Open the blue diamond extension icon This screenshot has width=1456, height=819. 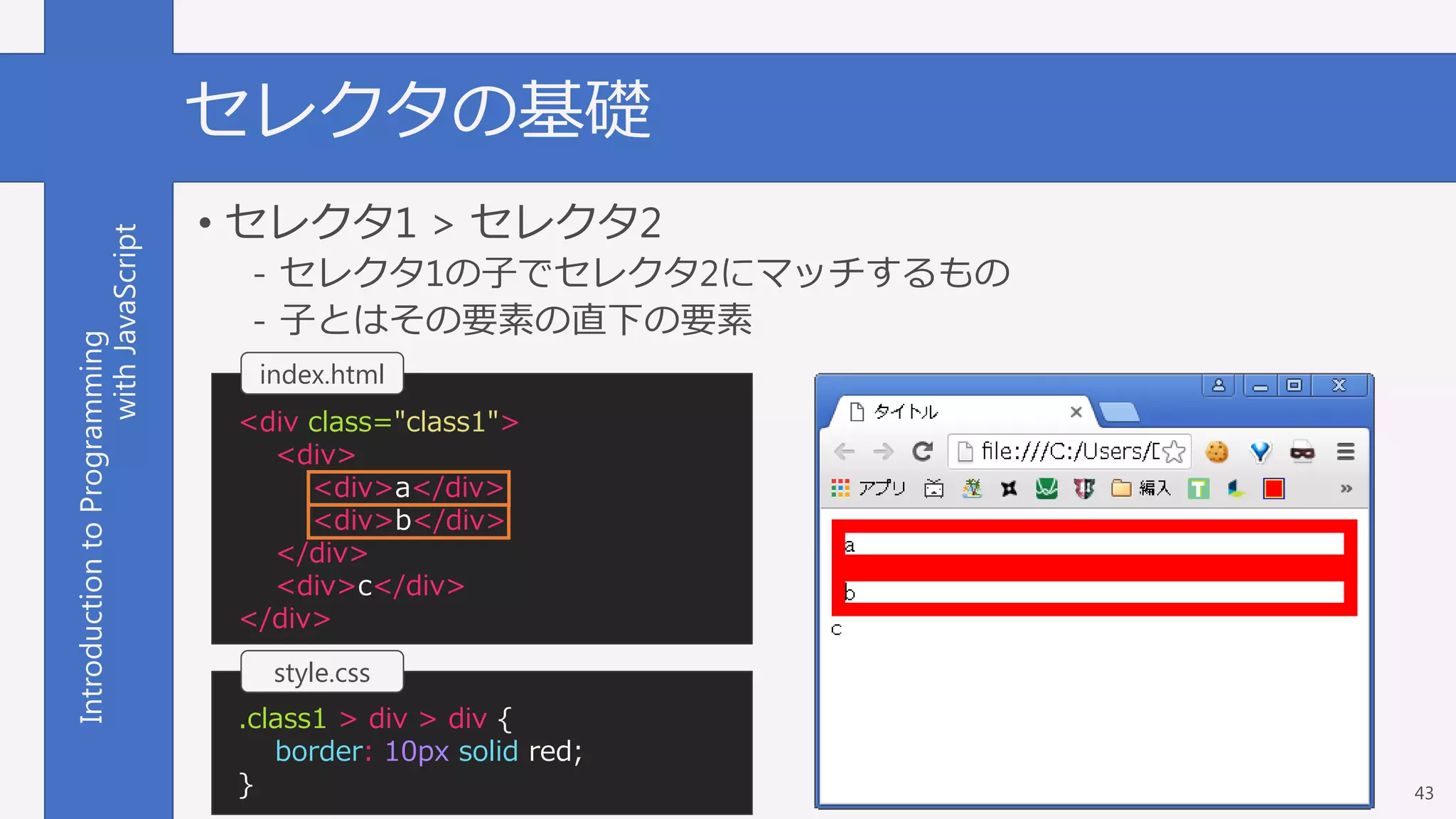tap(1260, 451)
